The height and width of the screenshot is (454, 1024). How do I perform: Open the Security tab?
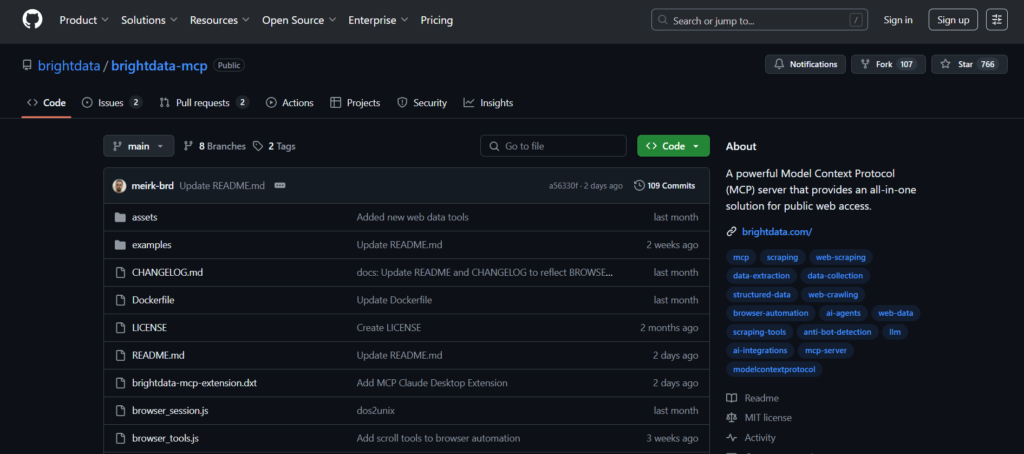pyautogui.click(x=422, y=103)
